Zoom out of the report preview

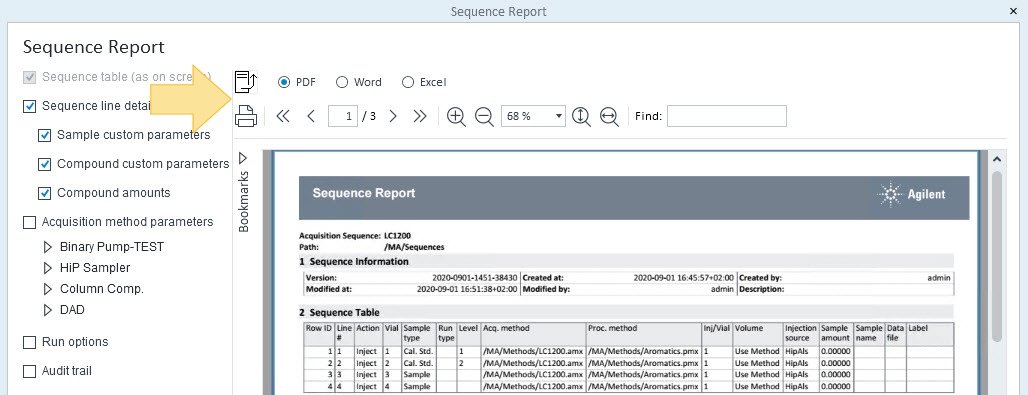(484, 117)
